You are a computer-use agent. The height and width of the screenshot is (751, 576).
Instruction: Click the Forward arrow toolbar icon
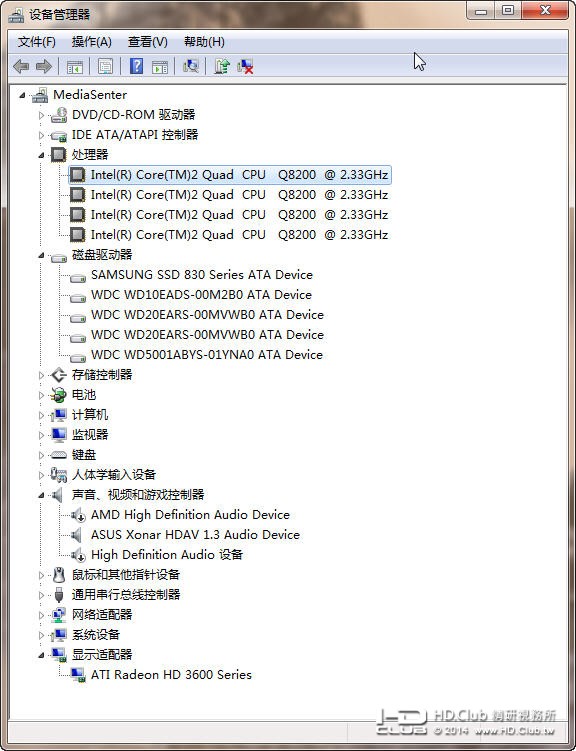pyautogui.click(x=44, y=66)
